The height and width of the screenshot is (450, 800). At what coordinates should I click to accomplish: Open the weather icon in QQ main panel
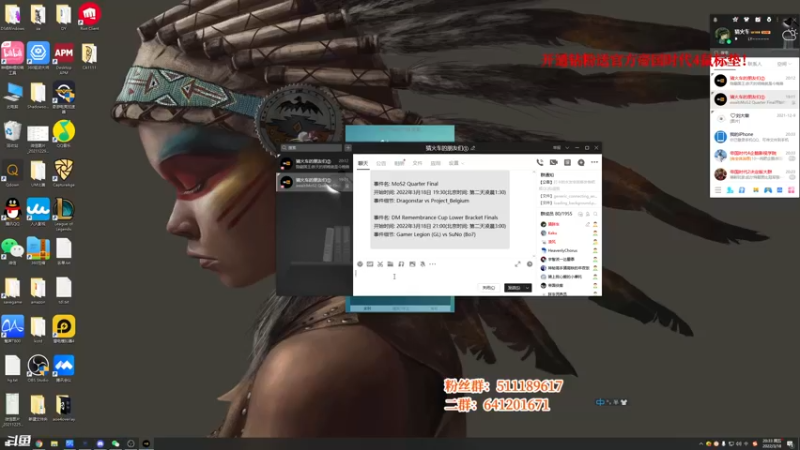click(x=789, y=35)
